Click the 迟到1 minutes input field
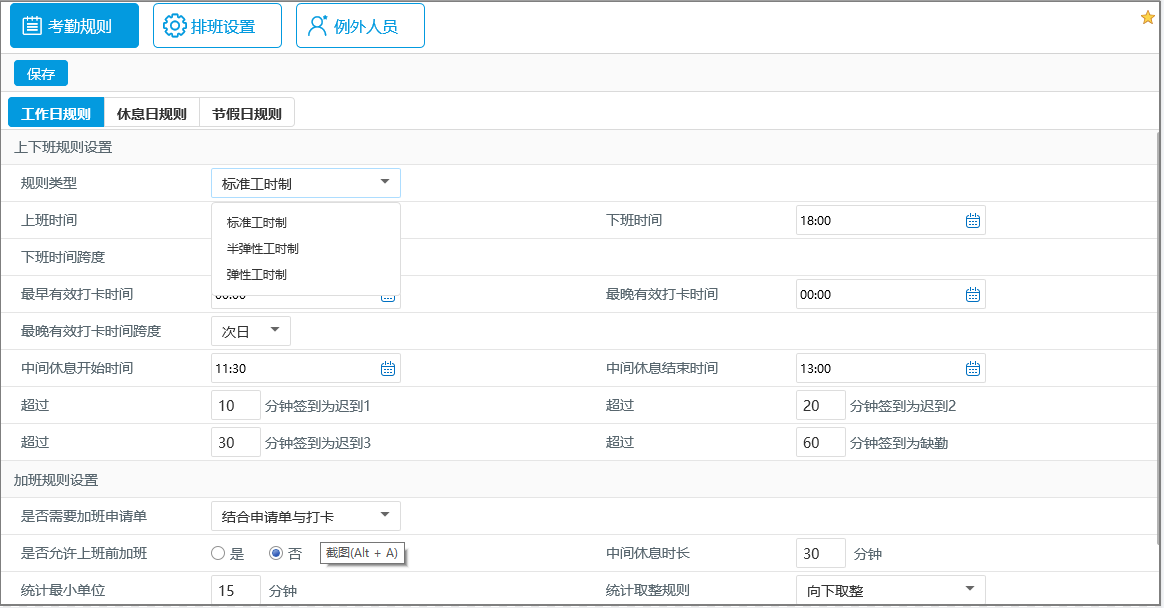 pyautogui.click(x=236, y=406)
